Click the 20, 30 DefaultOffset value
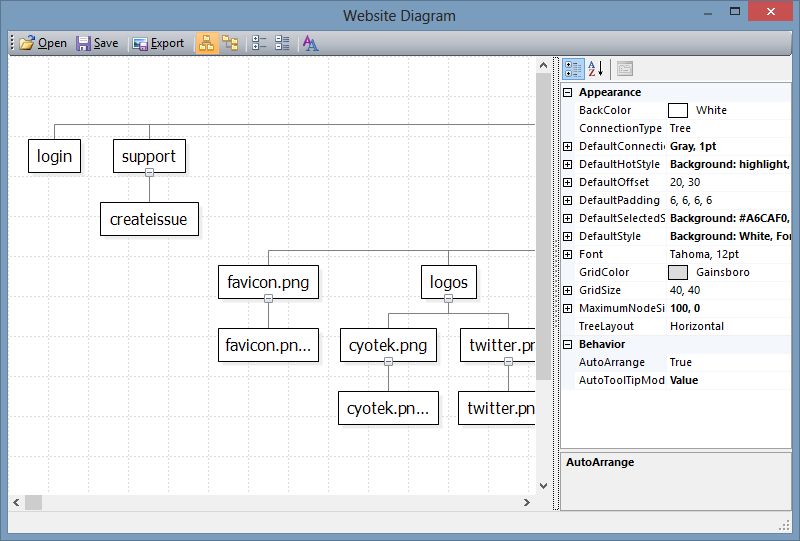Viewport: 800px width, 541px height. point(685,182)
